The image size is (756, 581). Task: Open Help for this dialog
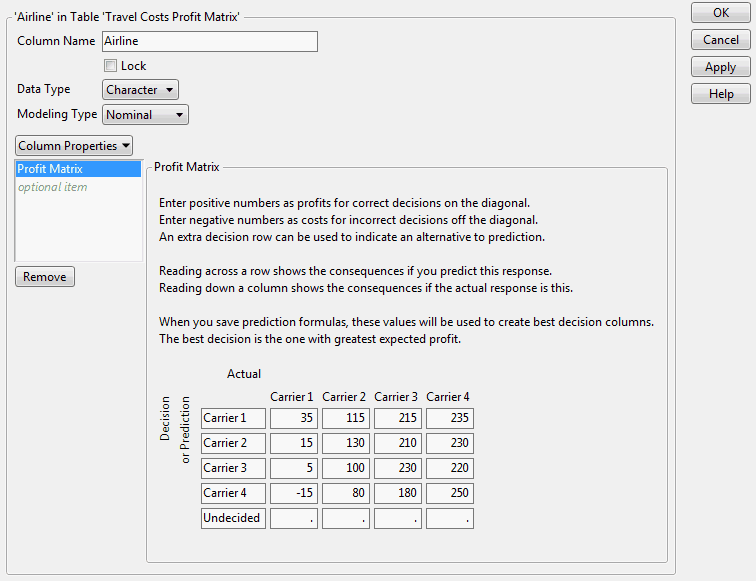721,94
